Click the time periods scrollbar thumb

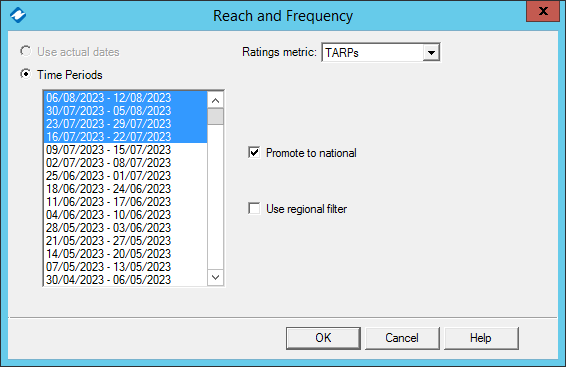coord(215,116)
